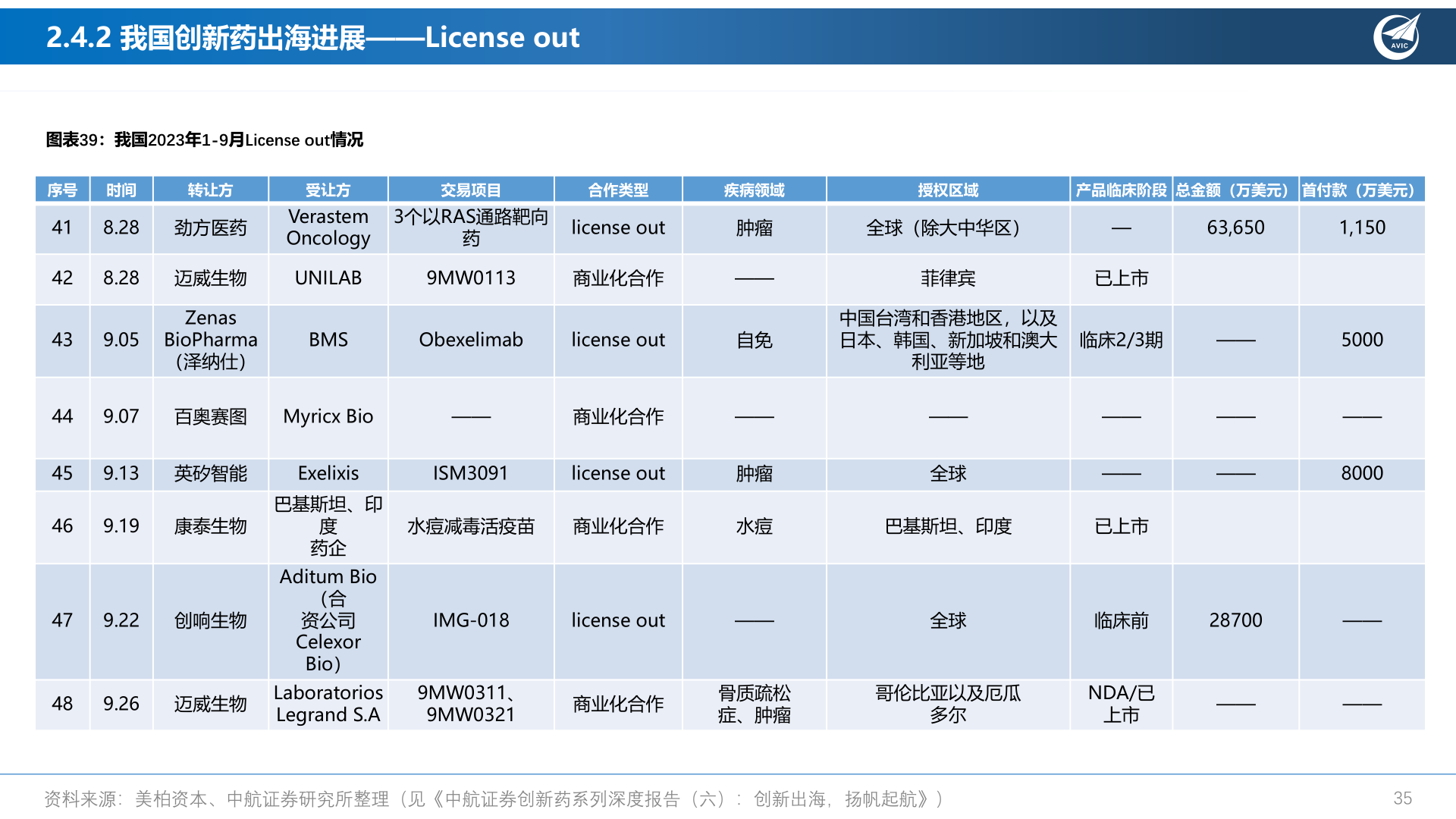Click the '自免' disease area cell
The width and height of the screenshot is (1456, 819).
(x=754, y=340)
